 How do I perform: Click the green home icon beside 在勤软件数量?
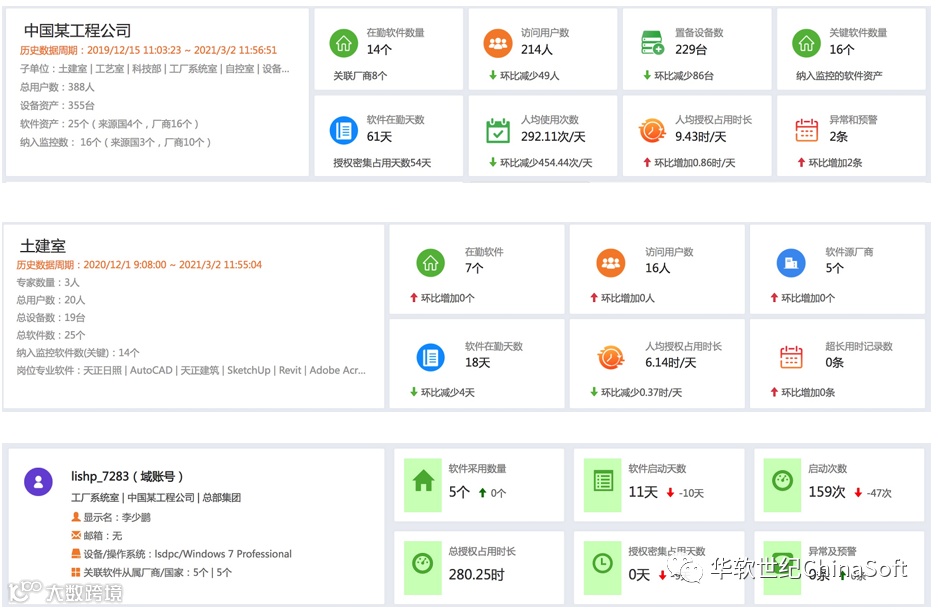pyautogui.click(x=343, y=43)
